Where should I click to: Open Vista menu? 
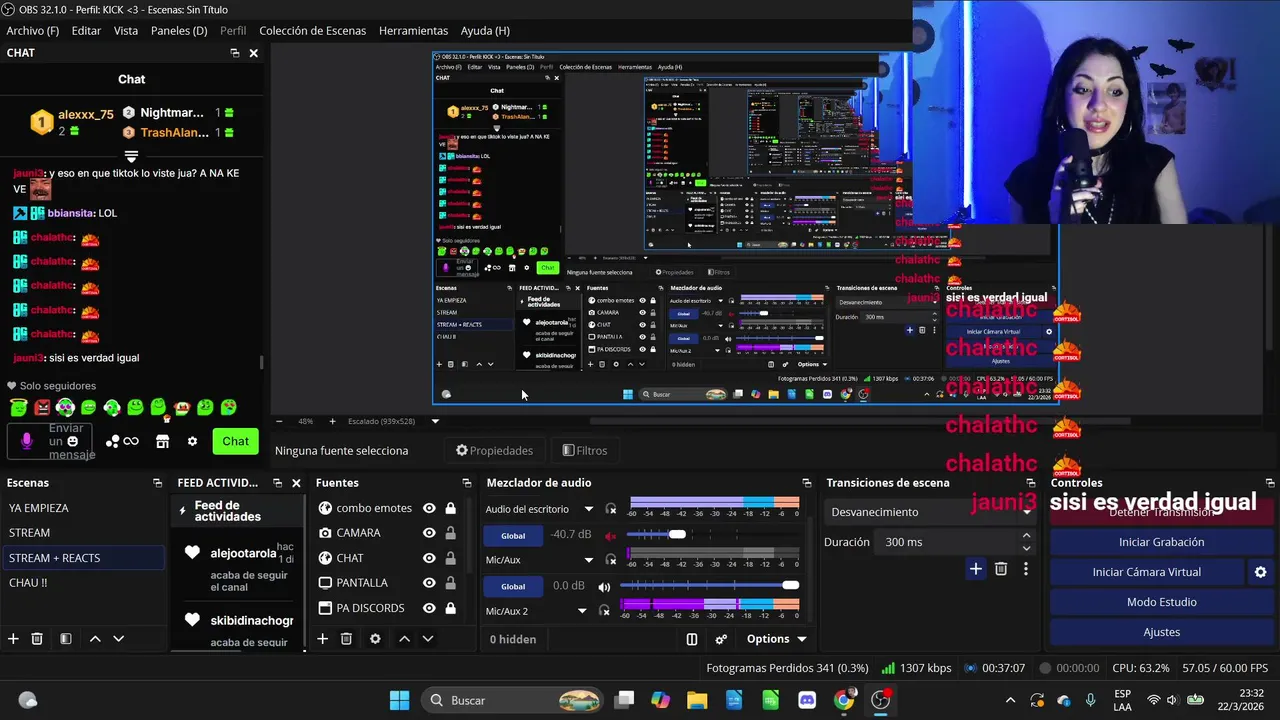coord(126,31)
